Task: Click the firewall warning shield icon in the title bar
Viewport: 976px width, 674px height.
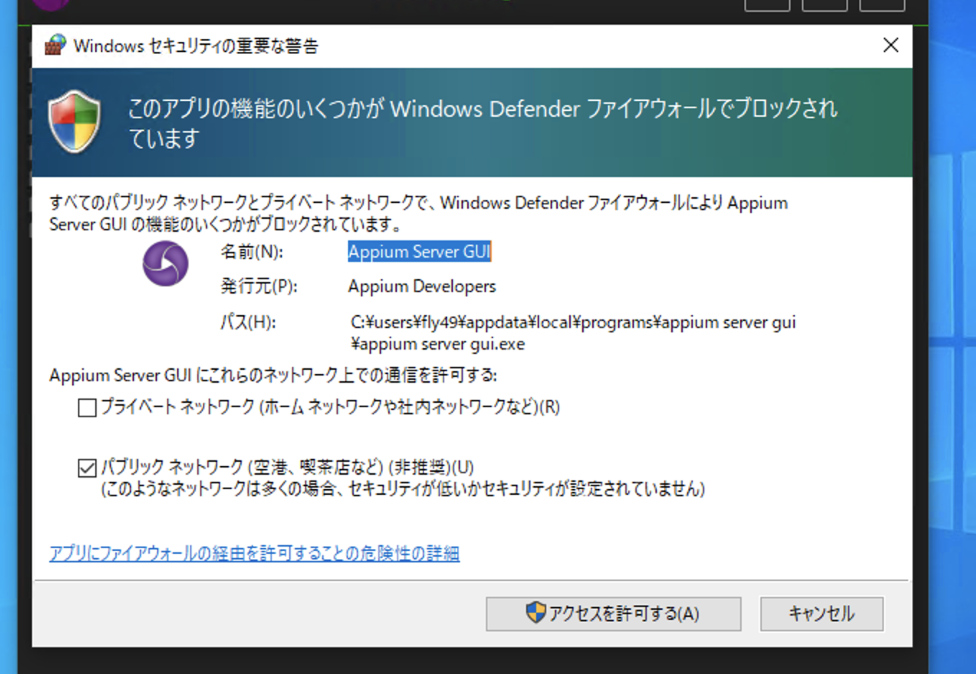Action: (x=53, y=45)
